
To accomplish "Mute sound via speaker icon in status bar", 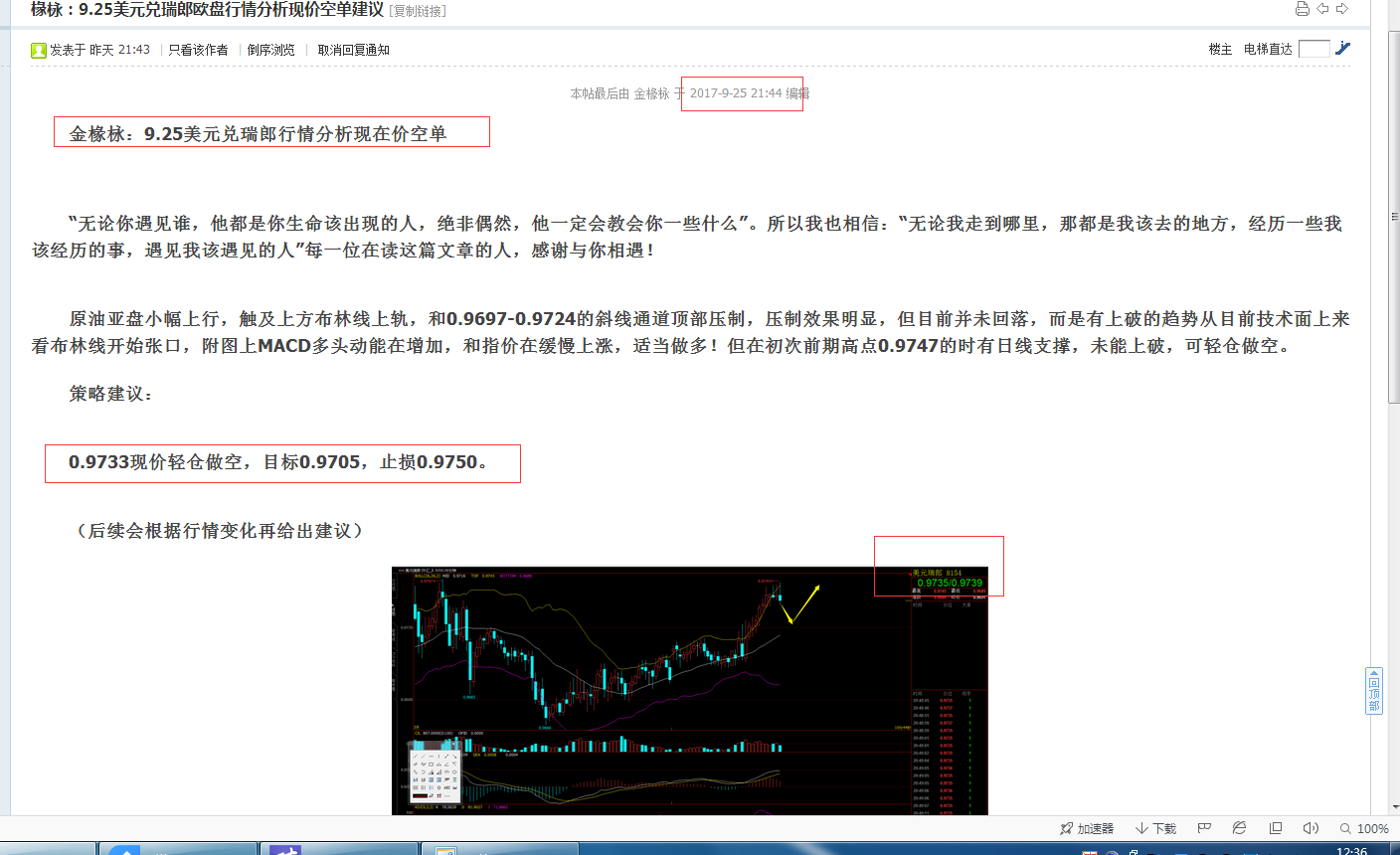I will coord(1311,828).
